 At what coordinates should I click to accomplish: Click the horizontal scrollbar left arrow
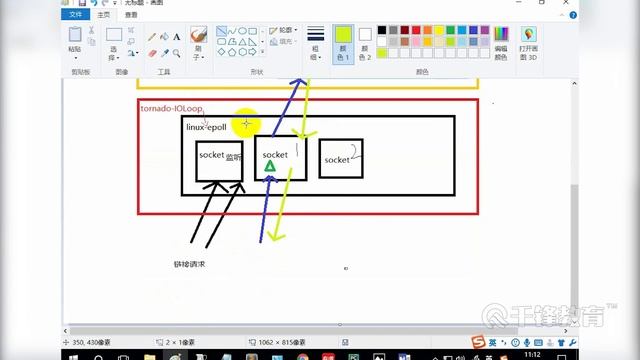(x=65, y=331)
